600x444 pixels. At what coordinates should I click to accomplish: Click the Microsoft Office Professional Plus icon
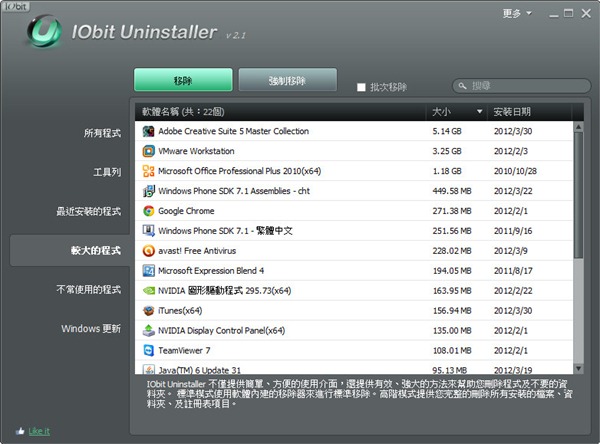[148, 171]
